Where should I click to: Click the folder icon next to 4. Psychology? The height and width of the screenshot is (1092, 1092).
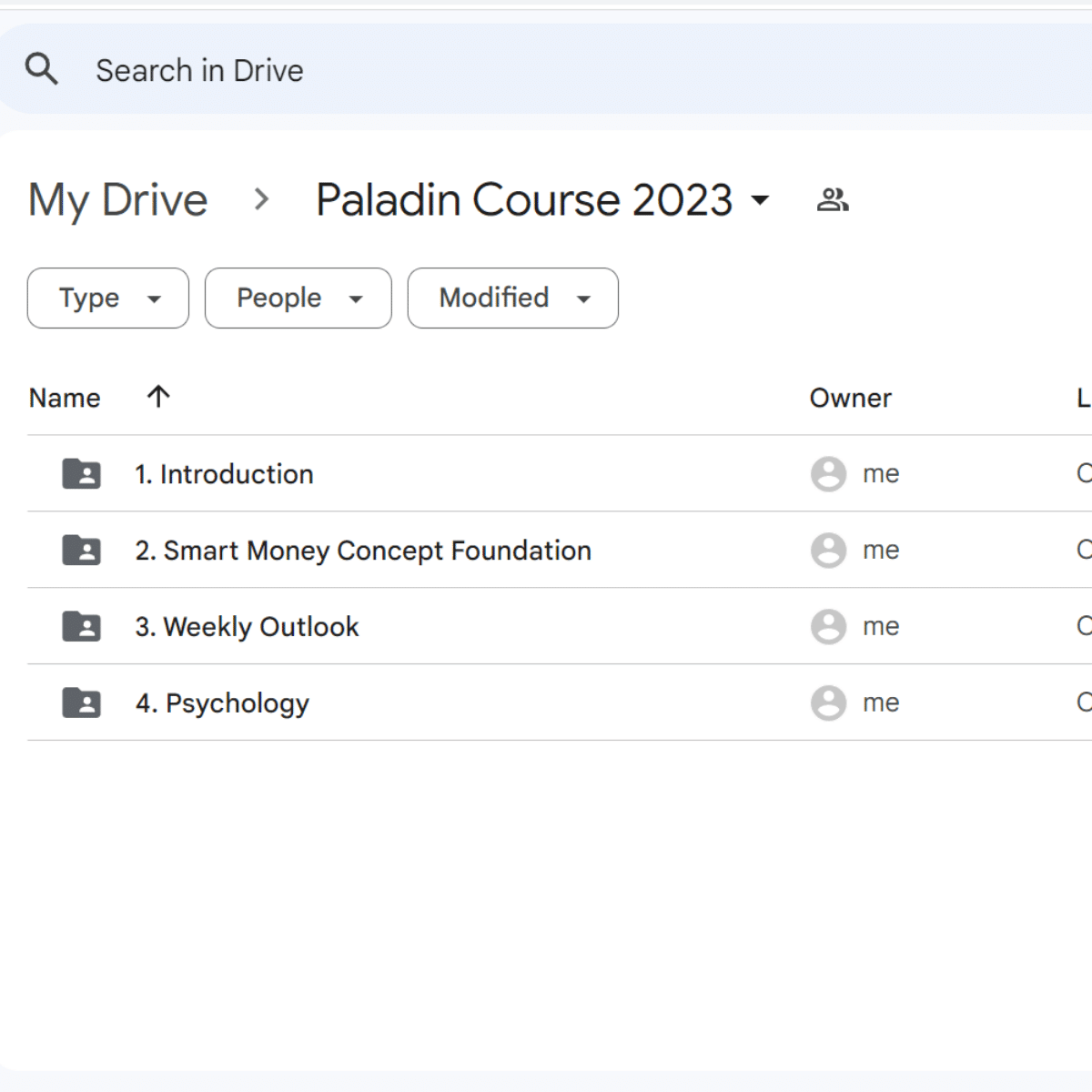click(x=81, y=703)
